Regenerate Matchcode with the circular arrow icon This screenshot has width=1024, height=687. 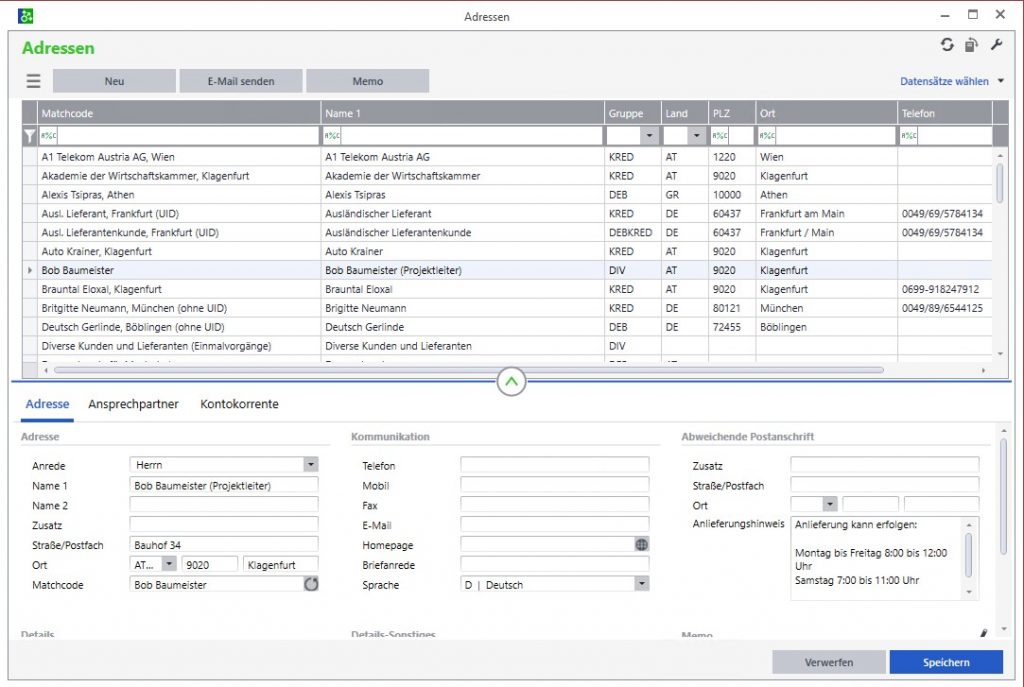[x=311, y=585]
